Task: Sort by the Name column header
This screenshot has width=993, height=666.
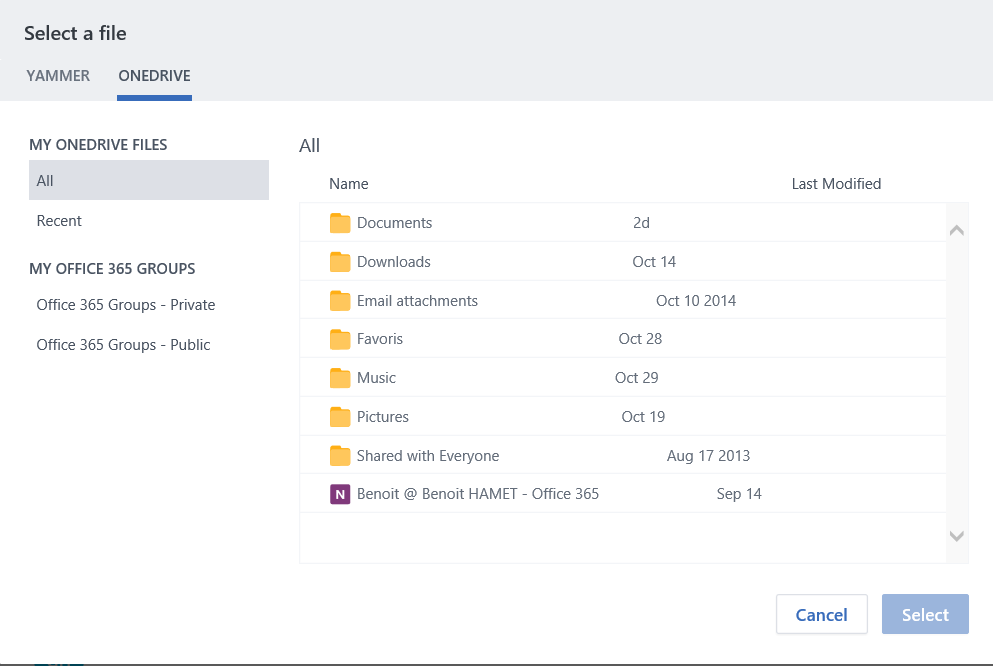Action: [349, 184]
